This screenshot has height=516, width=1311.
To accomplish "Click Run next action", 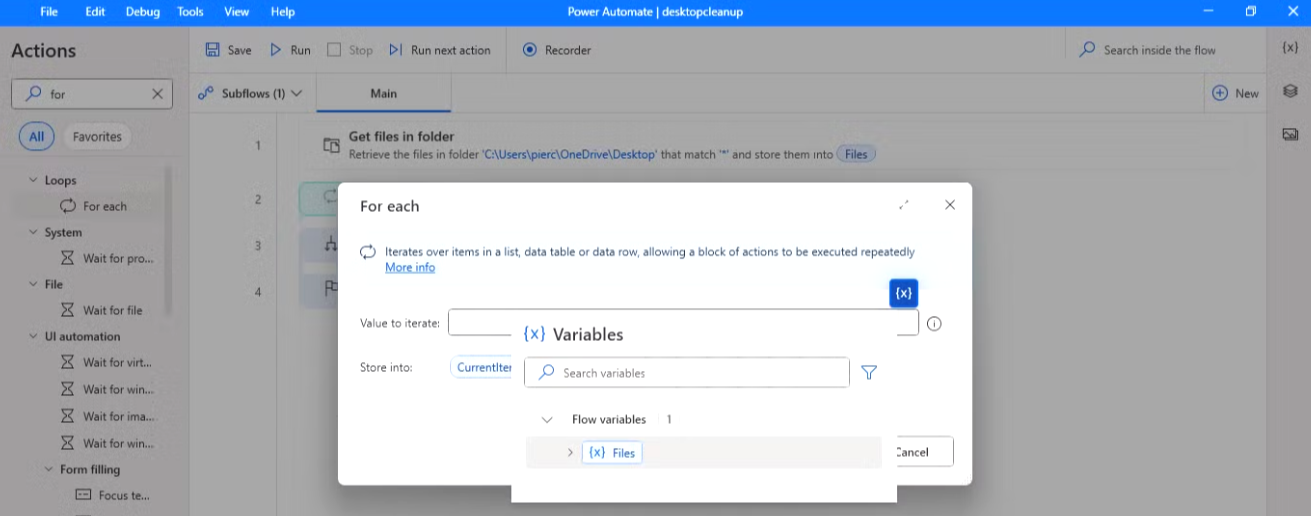I will 439,50.
